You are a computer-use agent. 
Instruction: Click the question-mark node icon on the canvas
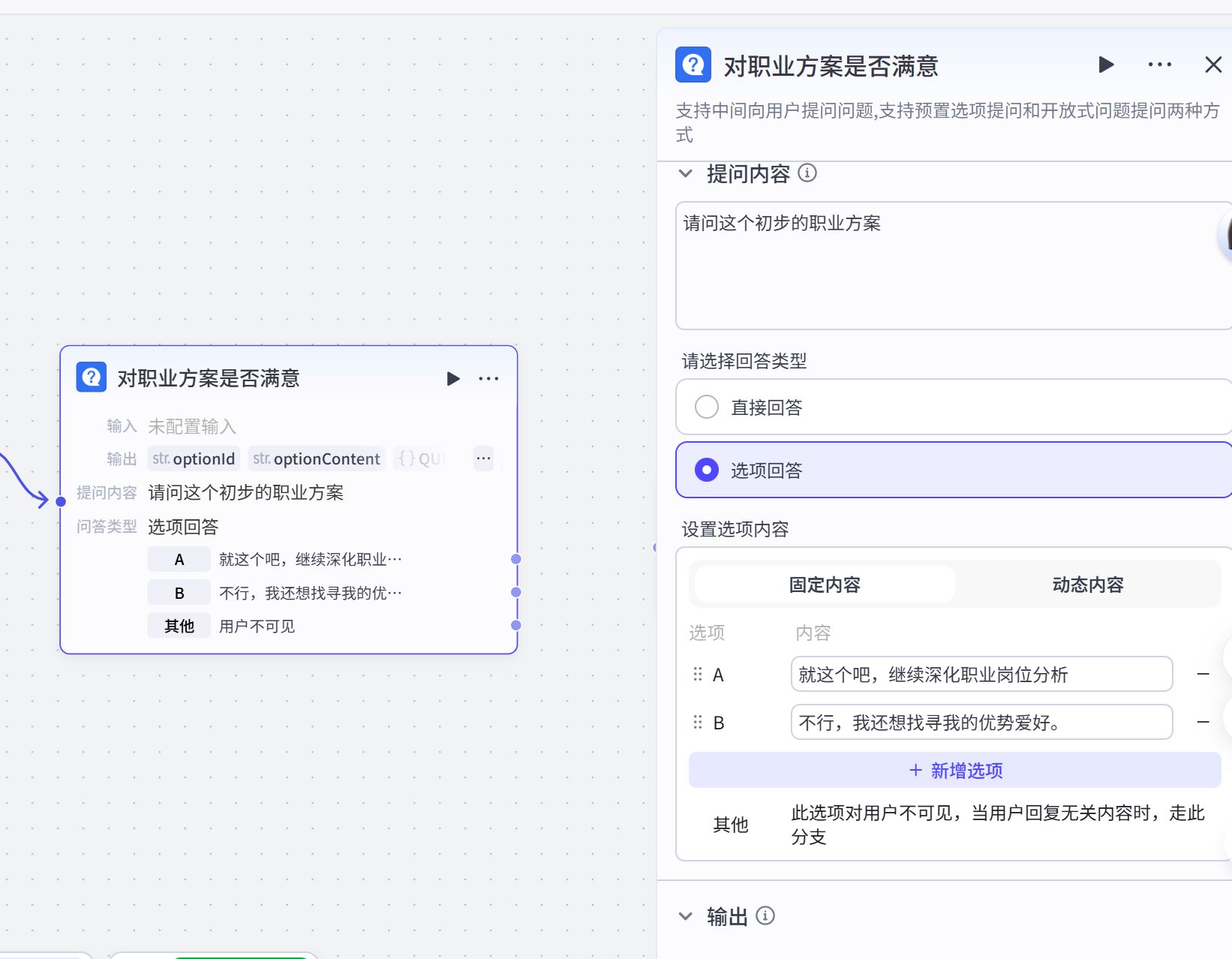click(x=90, y=377)
